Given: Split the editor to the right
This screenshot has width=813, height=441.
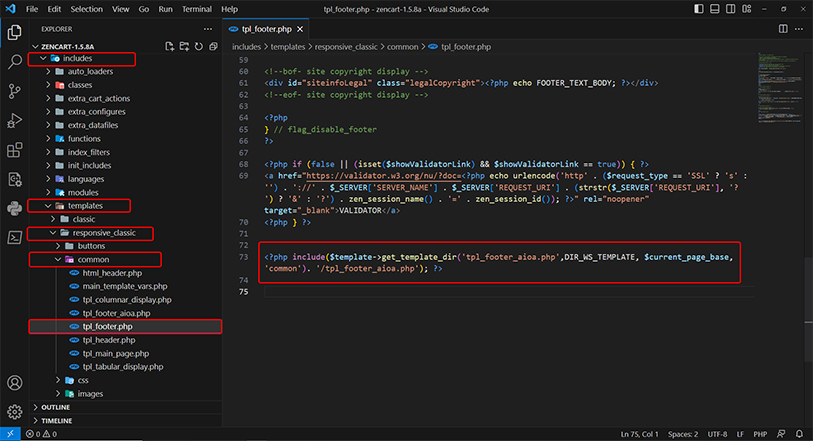Looking at the screenshot, I should pyautogui.click(x=783, y=29).
